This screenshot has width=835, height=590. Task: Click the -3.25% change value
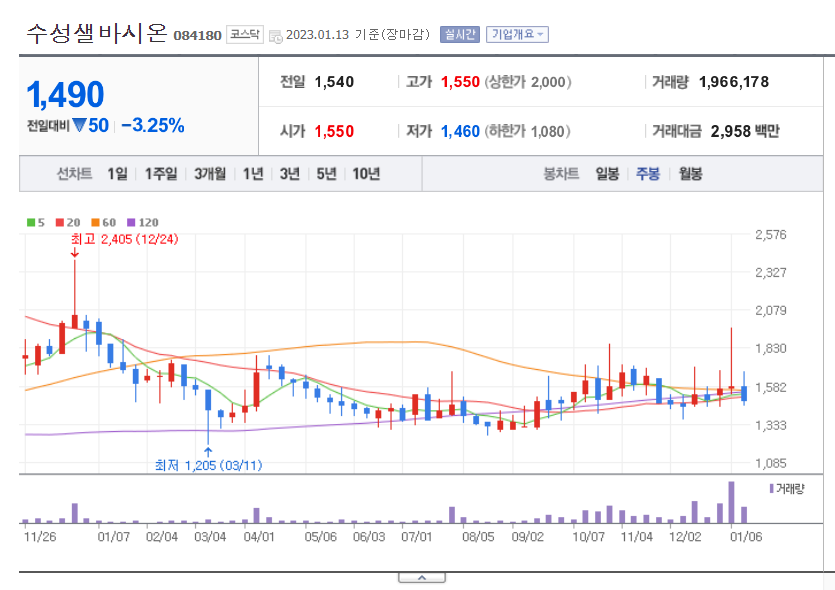(x=153, y=126)
